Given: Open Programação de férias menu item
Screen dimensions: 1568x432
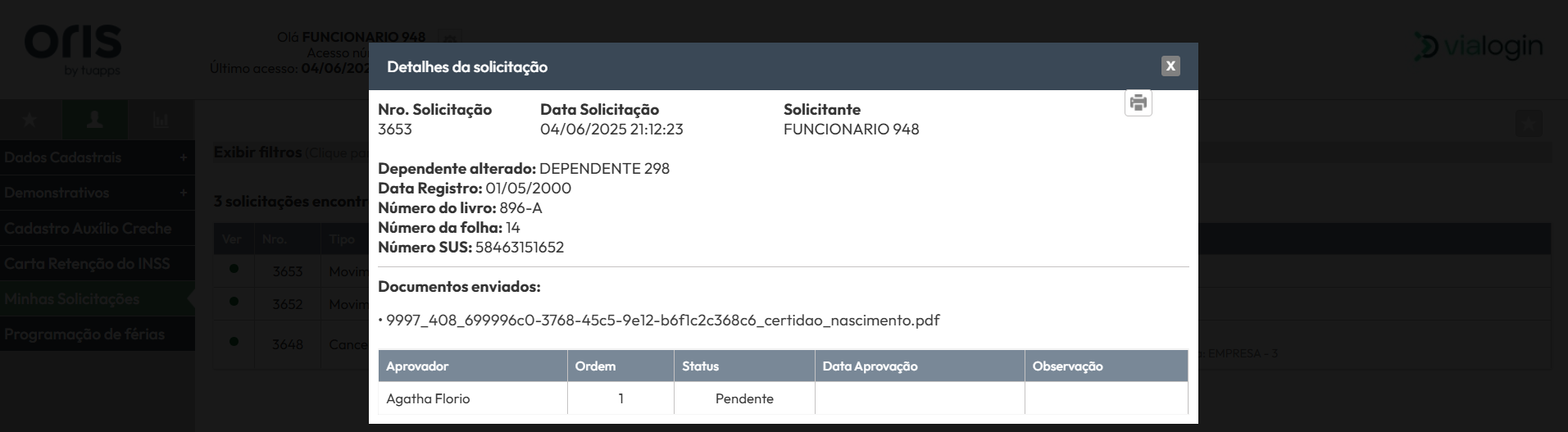Looking at the screenshot, I should pyautogui.click(x=98, y=334).
